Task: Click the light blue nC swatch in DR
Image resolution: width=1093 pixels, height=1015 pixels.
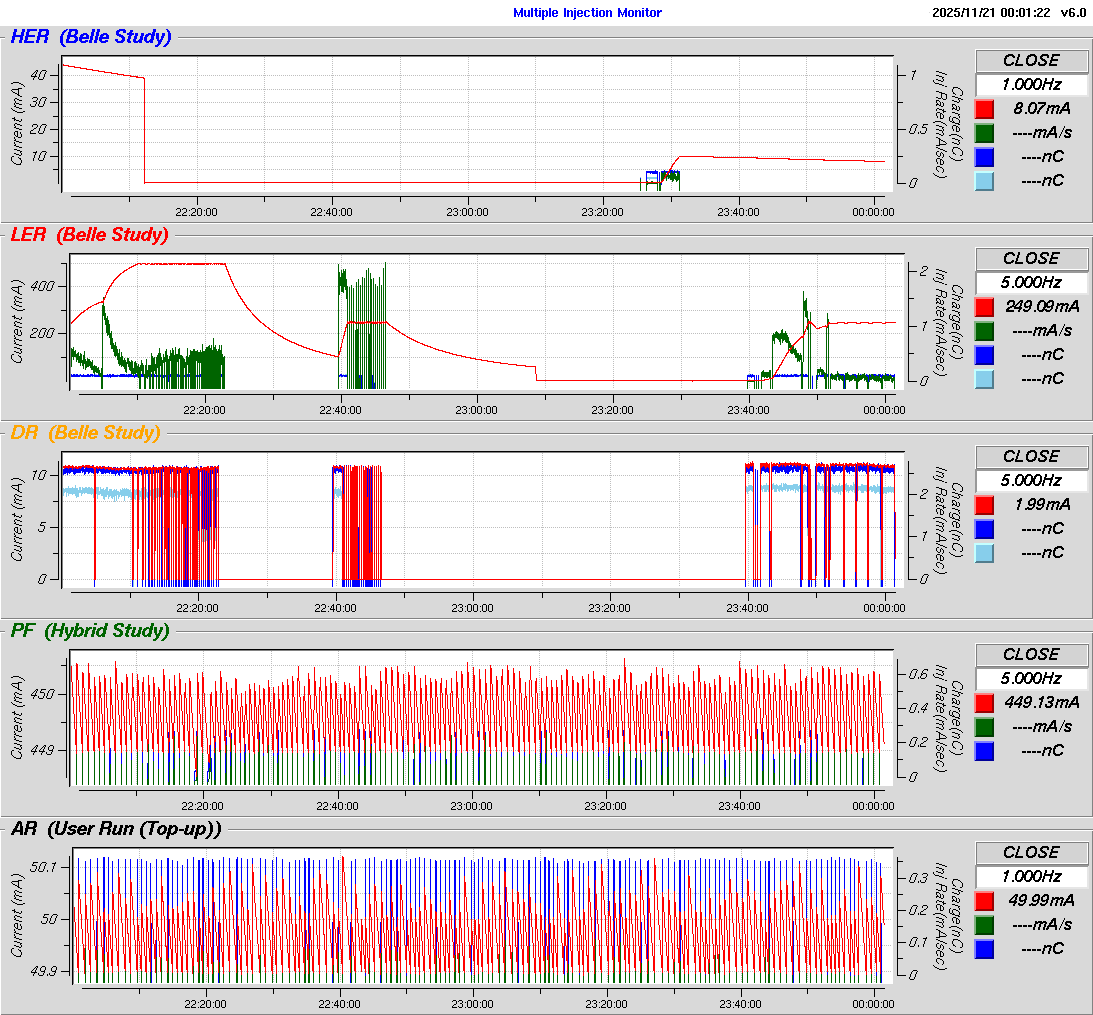Action: click(985, 553)
